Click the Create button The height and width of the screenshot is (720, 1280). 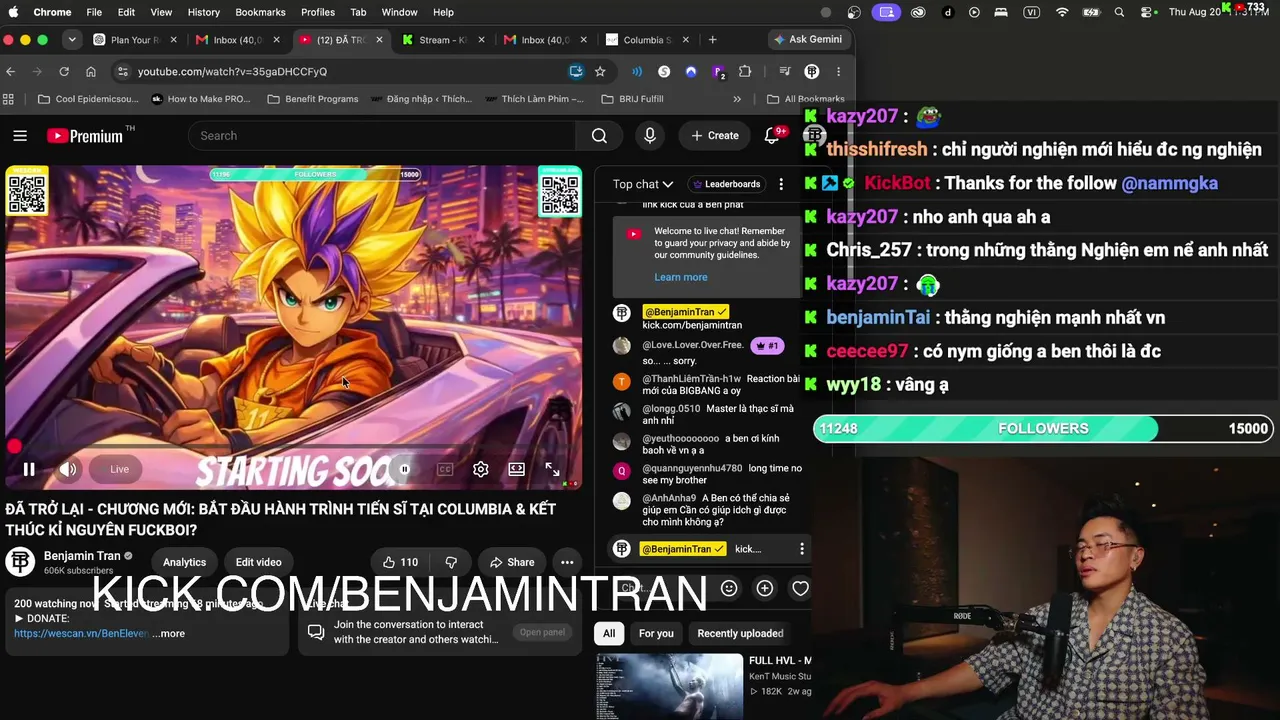pos(715,136)
